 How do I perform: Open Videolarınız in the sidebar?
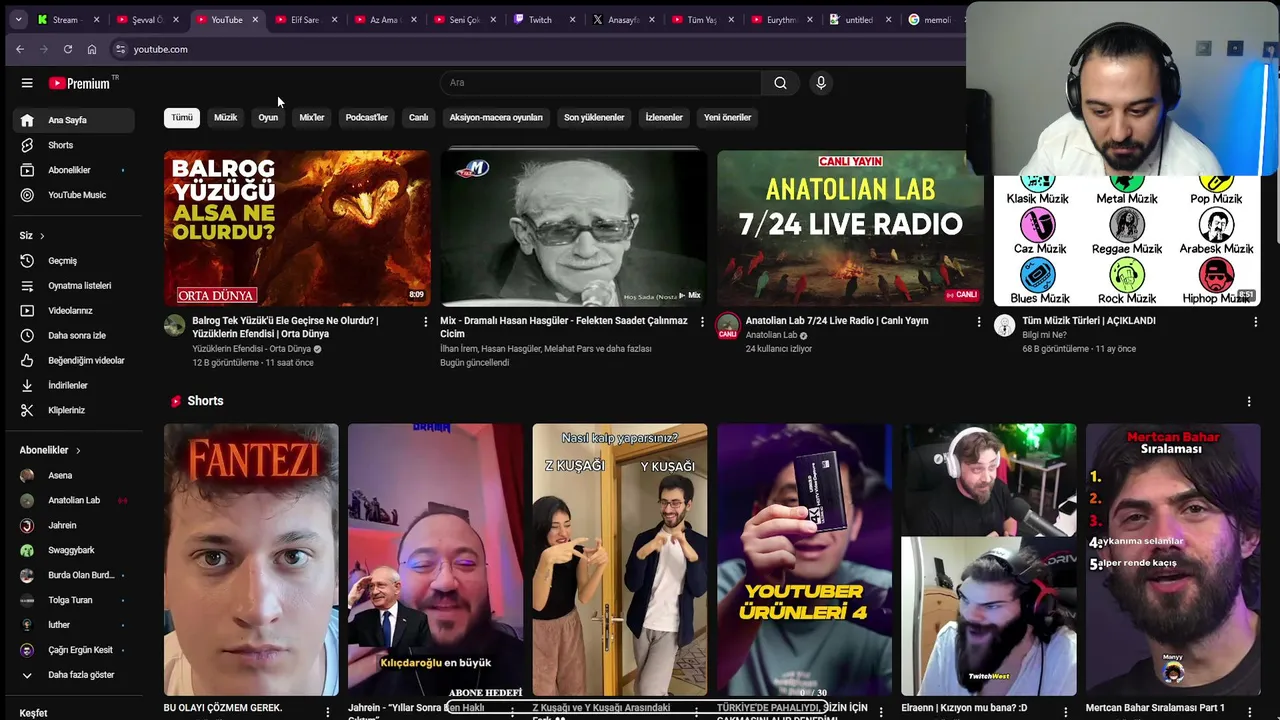(74, 311)
